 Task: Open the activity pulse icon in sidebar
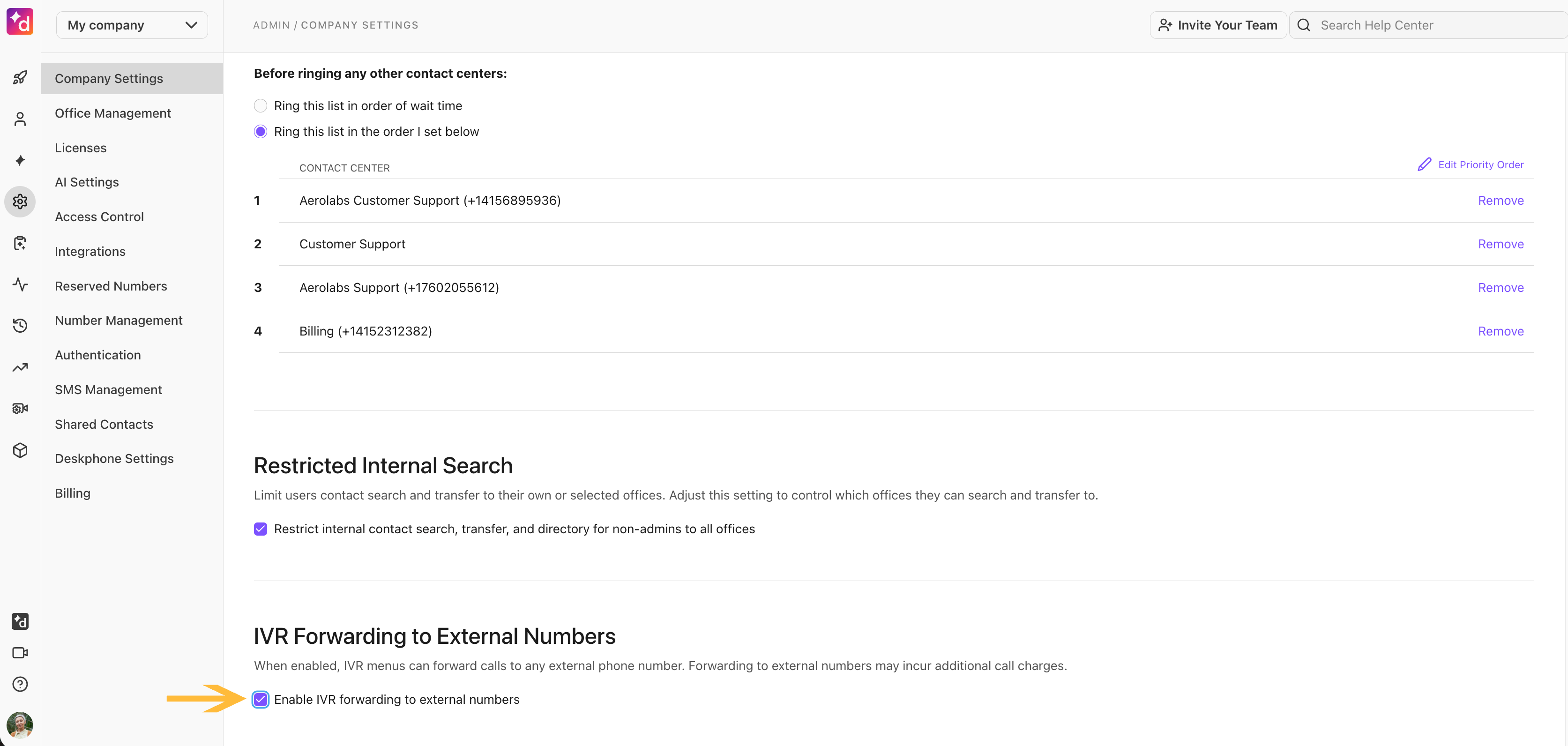[x=20, y=284]
